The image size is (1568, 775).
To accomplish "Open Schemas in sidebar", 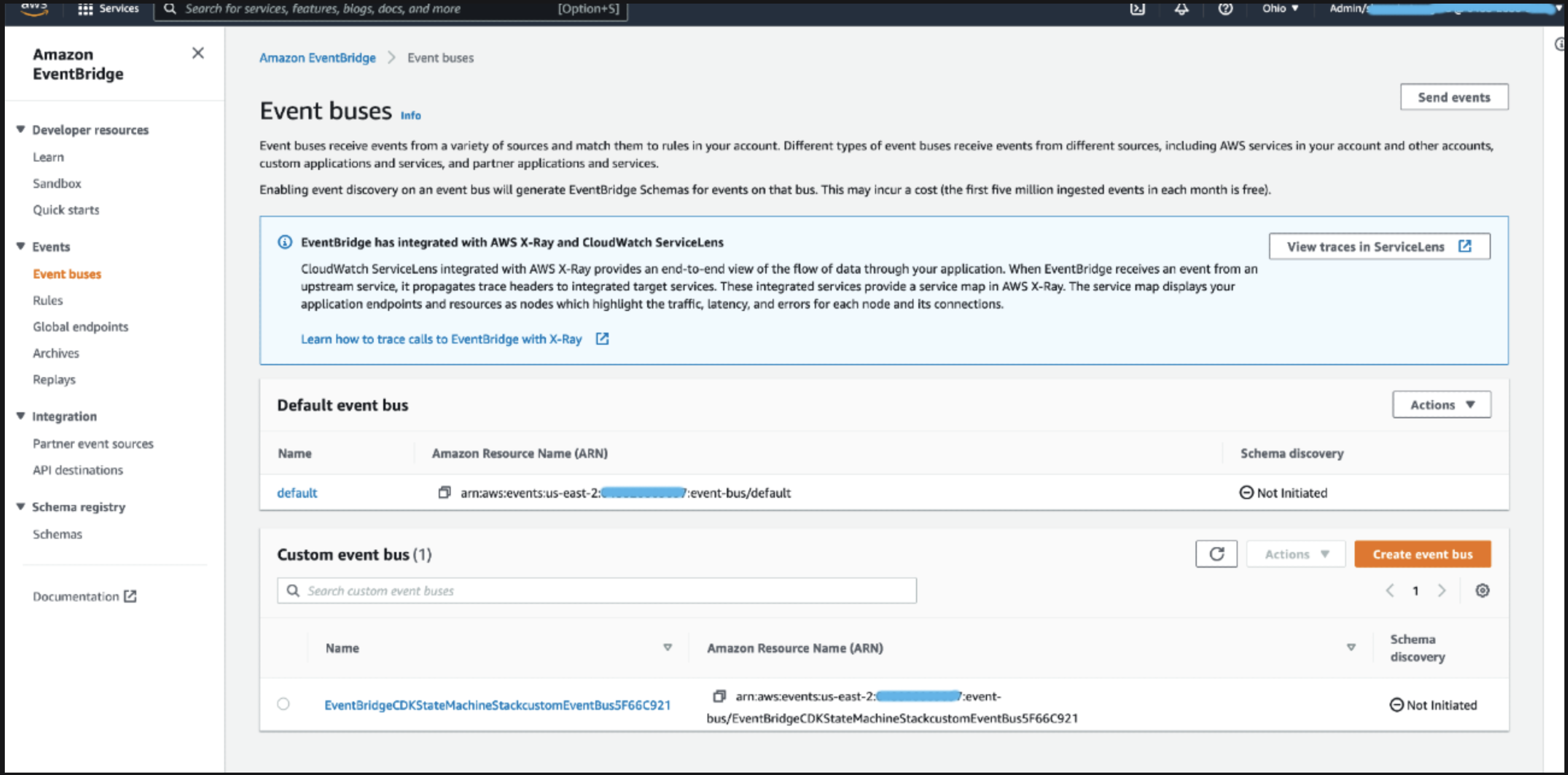I will click(57, 533).
